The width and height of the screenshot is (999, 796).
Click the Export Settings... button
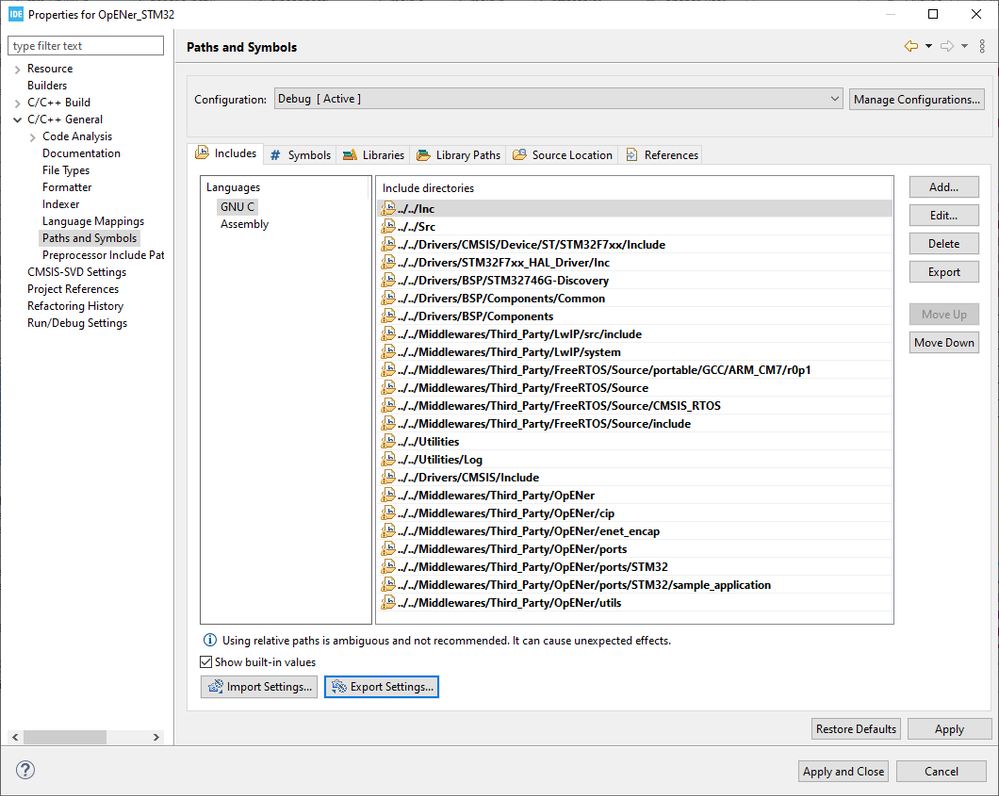click(382, 686)
